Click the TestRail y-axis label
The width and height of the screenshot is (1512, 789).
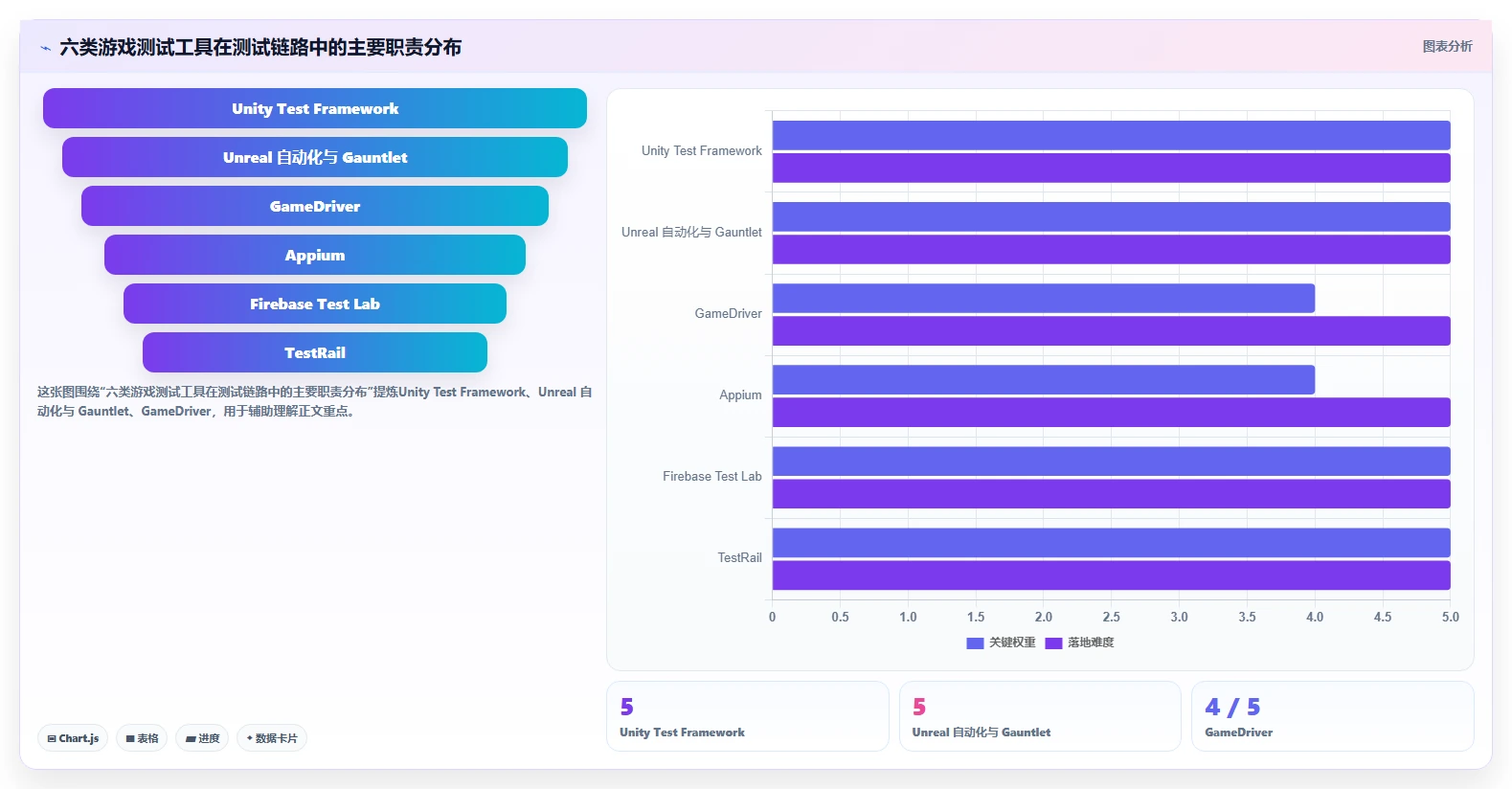(740, 558)
